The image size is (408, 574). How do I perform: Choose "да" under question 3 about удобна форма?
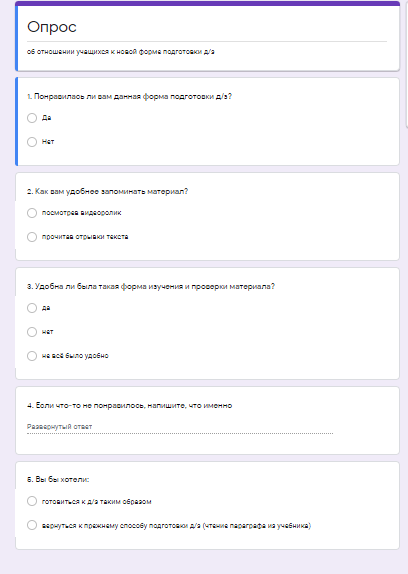32,308
